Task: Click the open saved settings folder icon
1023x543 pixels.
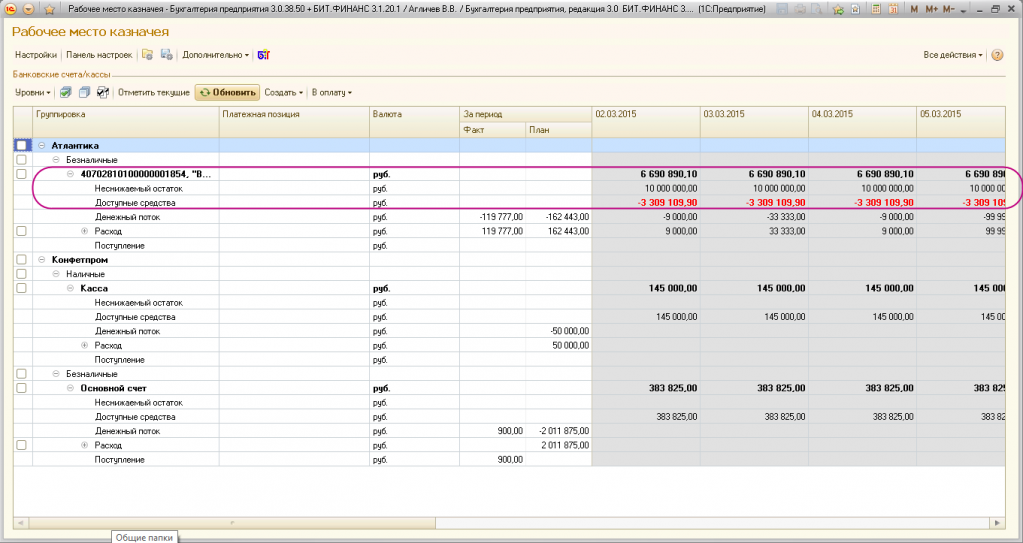Action: 147,55
